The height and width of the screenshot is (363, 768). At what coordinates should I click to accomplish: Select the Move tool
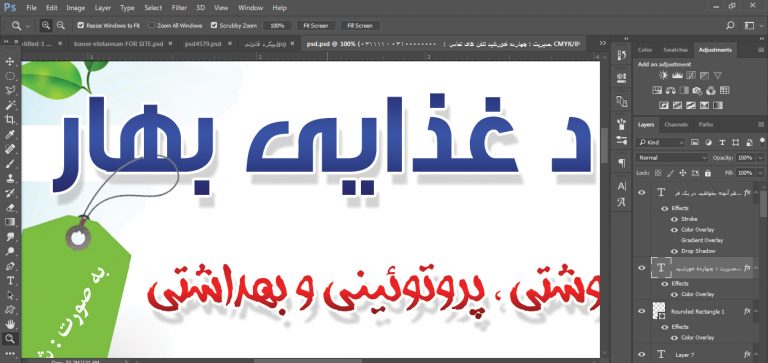click(x=10, y=62)
